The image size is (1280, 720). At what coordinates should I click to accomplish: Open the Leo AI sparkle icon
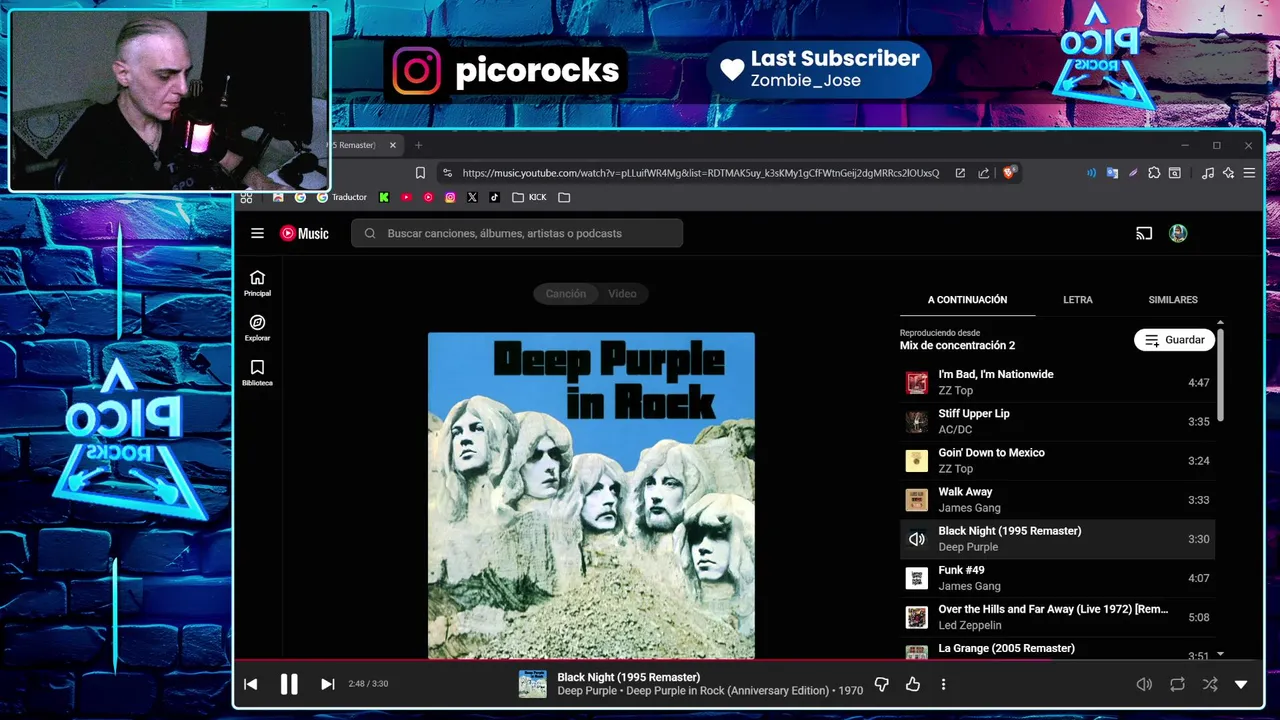click(x=1228, y=173)
